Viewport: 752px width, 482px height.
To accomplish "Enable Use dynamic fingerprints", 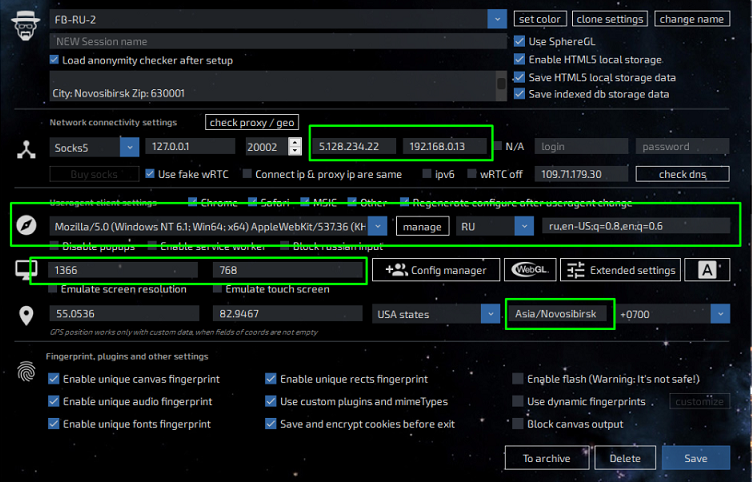I will tap(517, 401).
